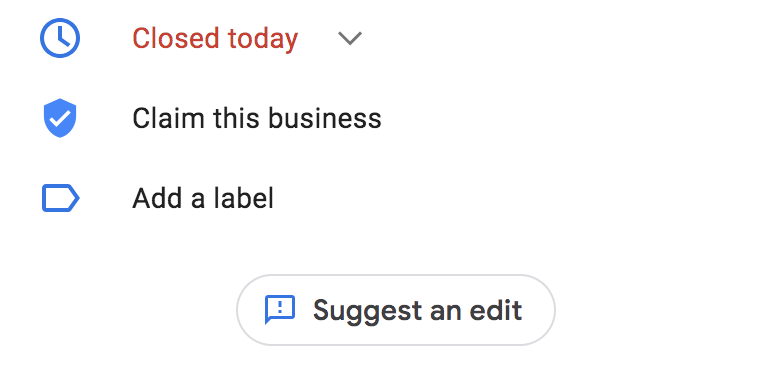The image size is (782, 368).
Task: Expand opening hours with the chevron arrow
Action: click(x=350, y=38)
